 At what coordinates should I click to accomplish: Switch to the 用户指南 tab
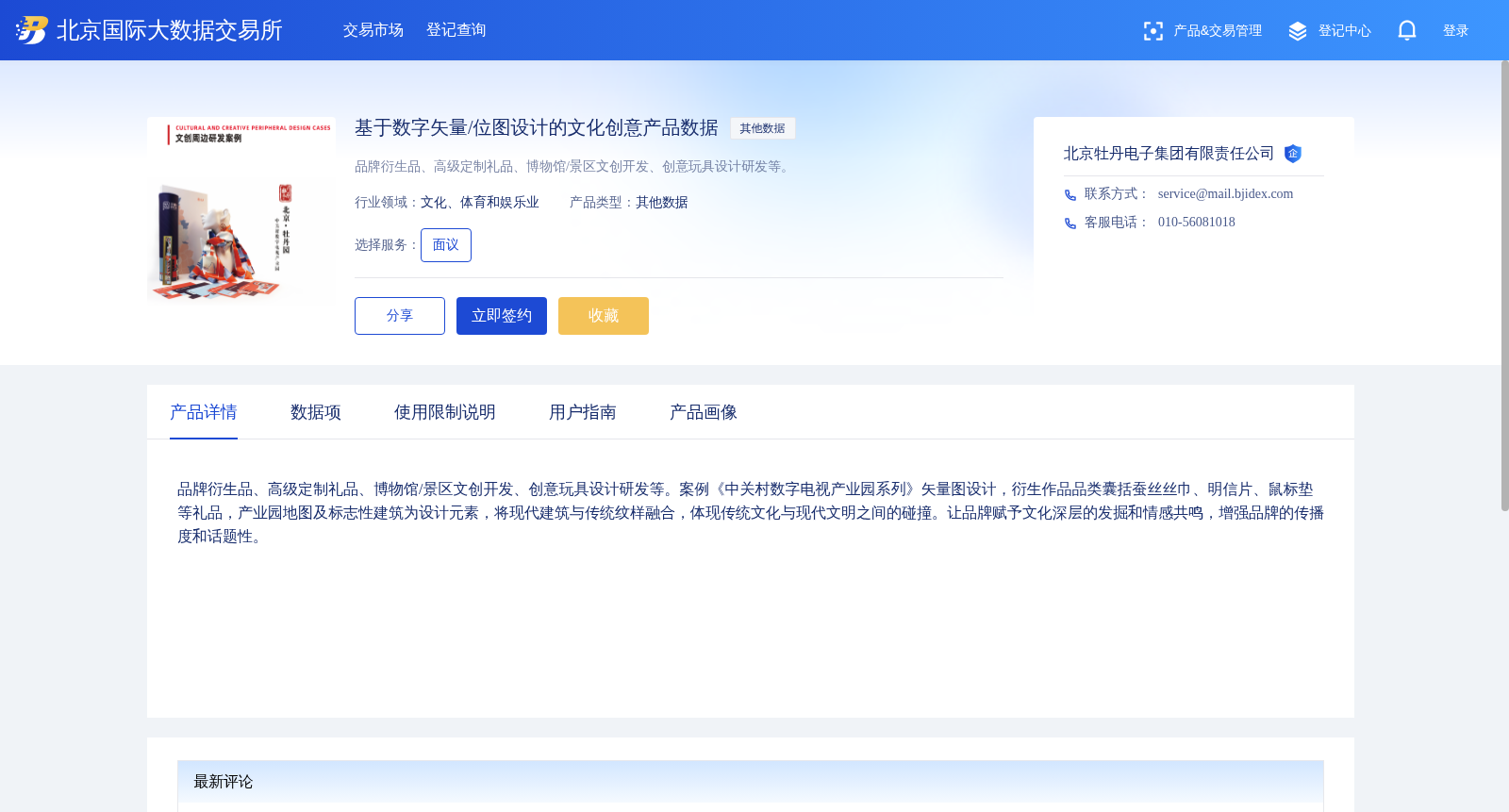583,412
